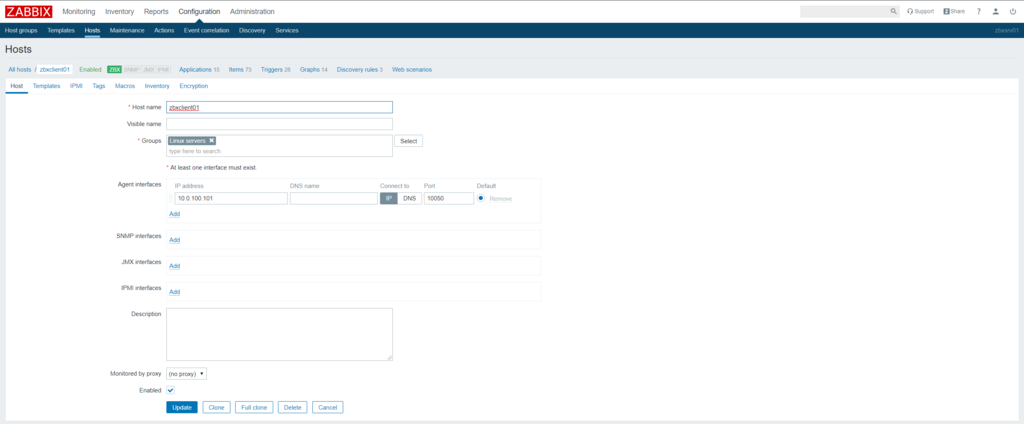
Task: Click the sign out power icon
Action: click(1012, 11)
